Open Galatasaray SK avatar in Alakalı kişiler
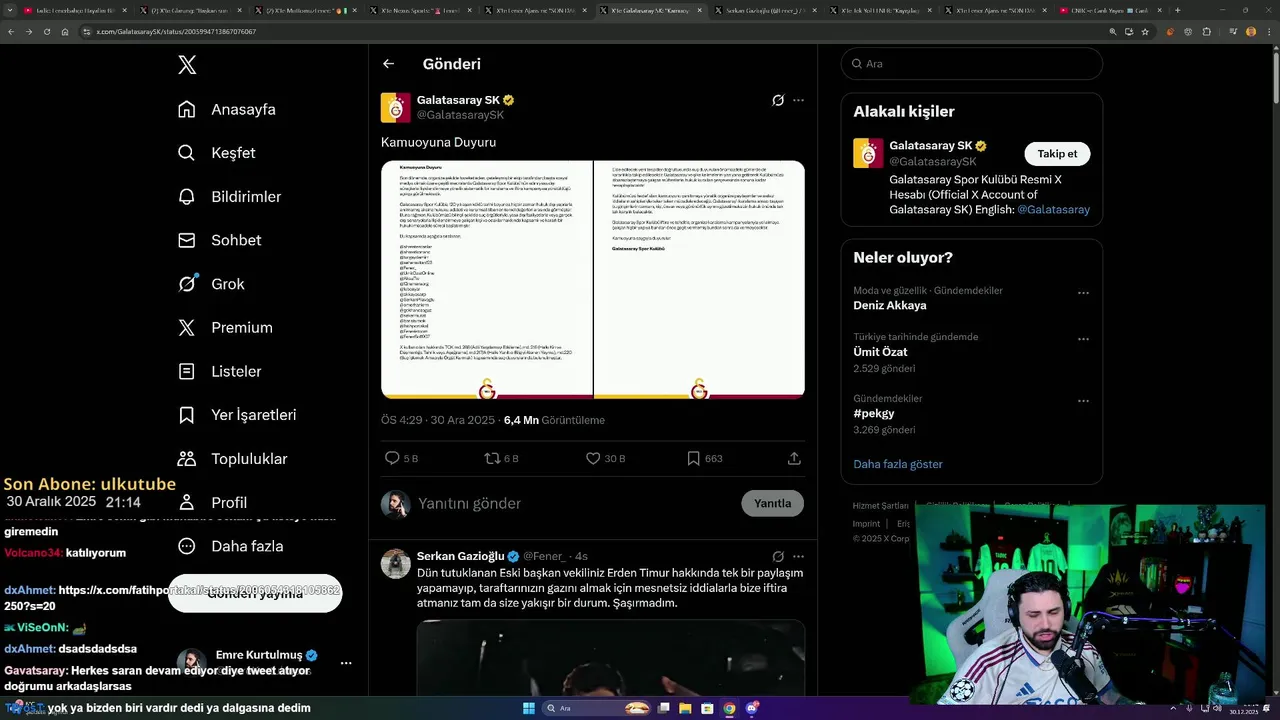1280x720 pixels. (x=868, y=153)
